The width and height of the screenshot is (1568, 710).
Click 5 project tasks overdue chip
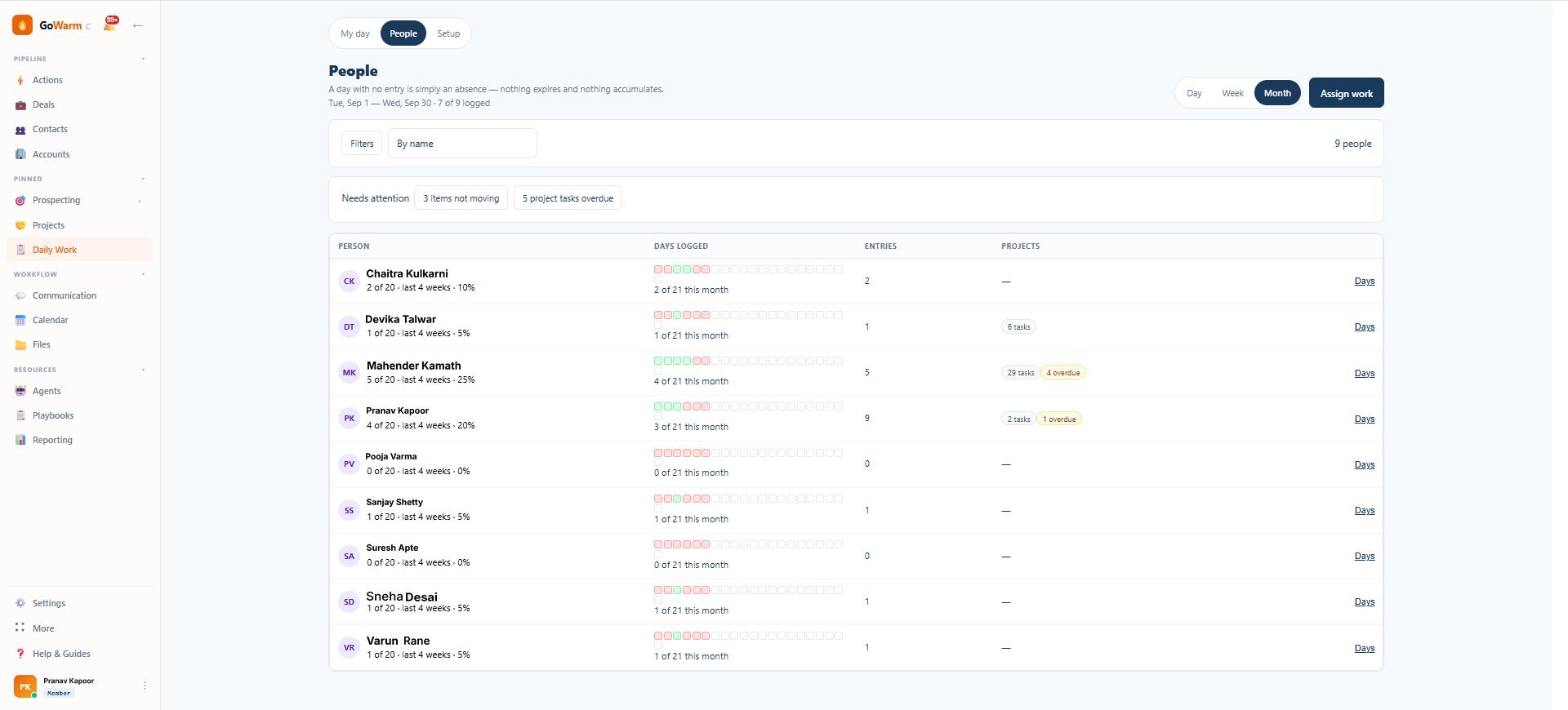(x=568, y=198)
